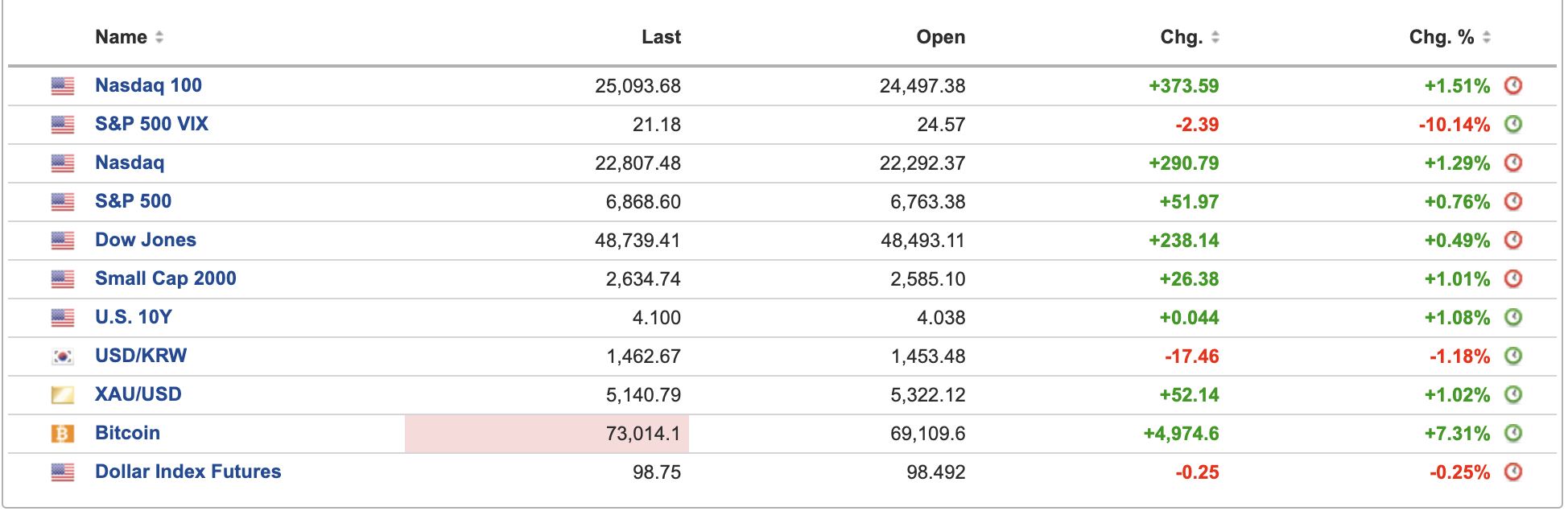Click the Open column header
The image size is (1568, 515).
click(940, 37)
